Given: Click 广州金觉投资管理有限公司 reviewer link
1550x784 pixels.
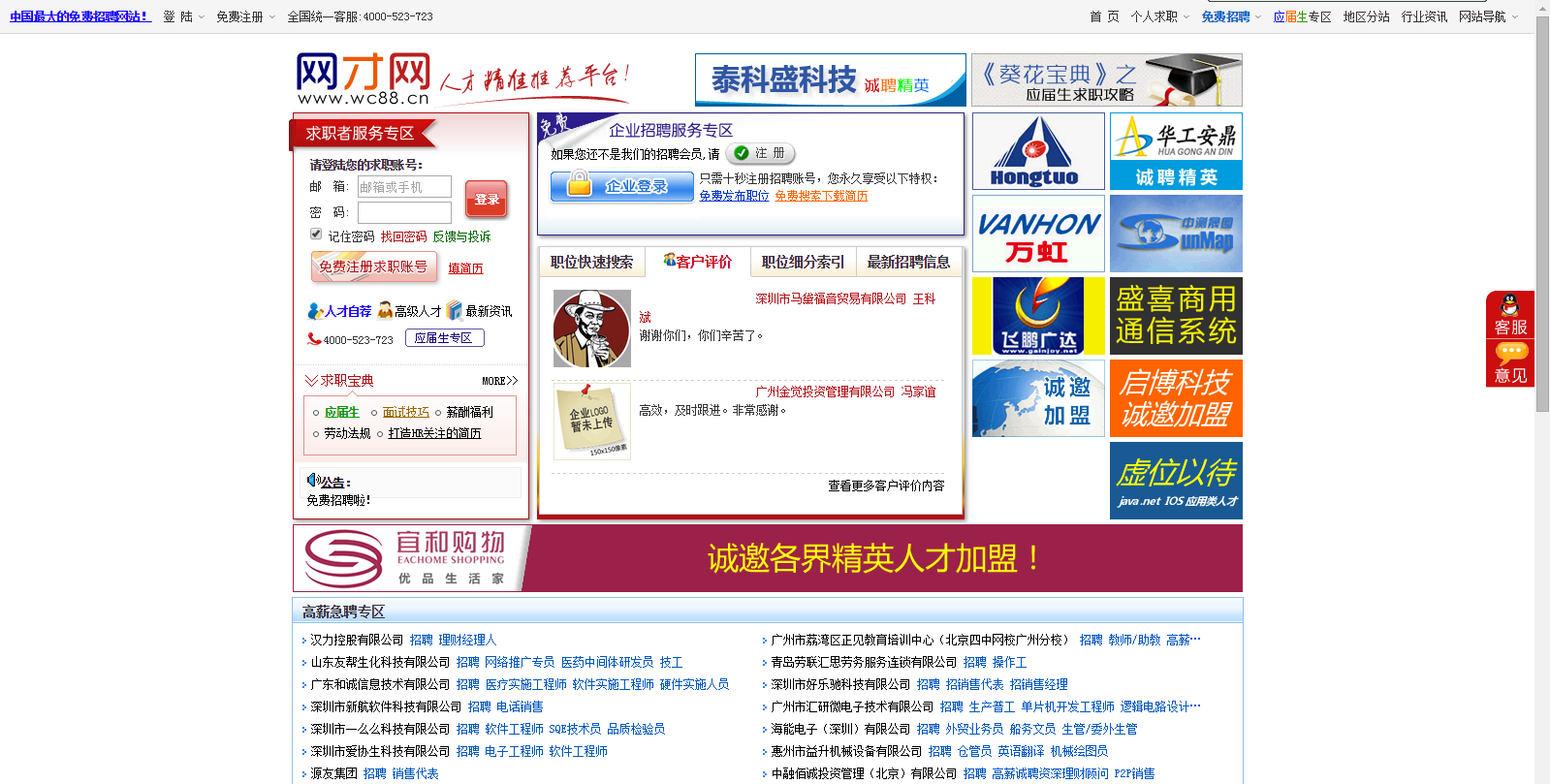Looking at the screenshot, I should pos(825,392).
